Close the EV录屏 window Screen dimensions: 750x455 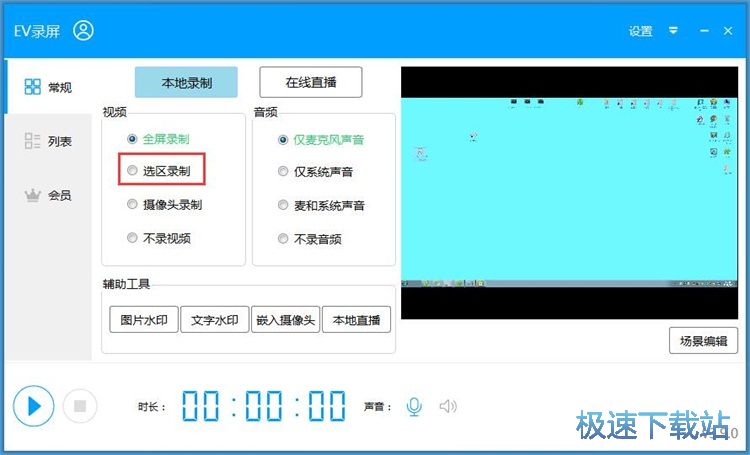click(728, 31)
